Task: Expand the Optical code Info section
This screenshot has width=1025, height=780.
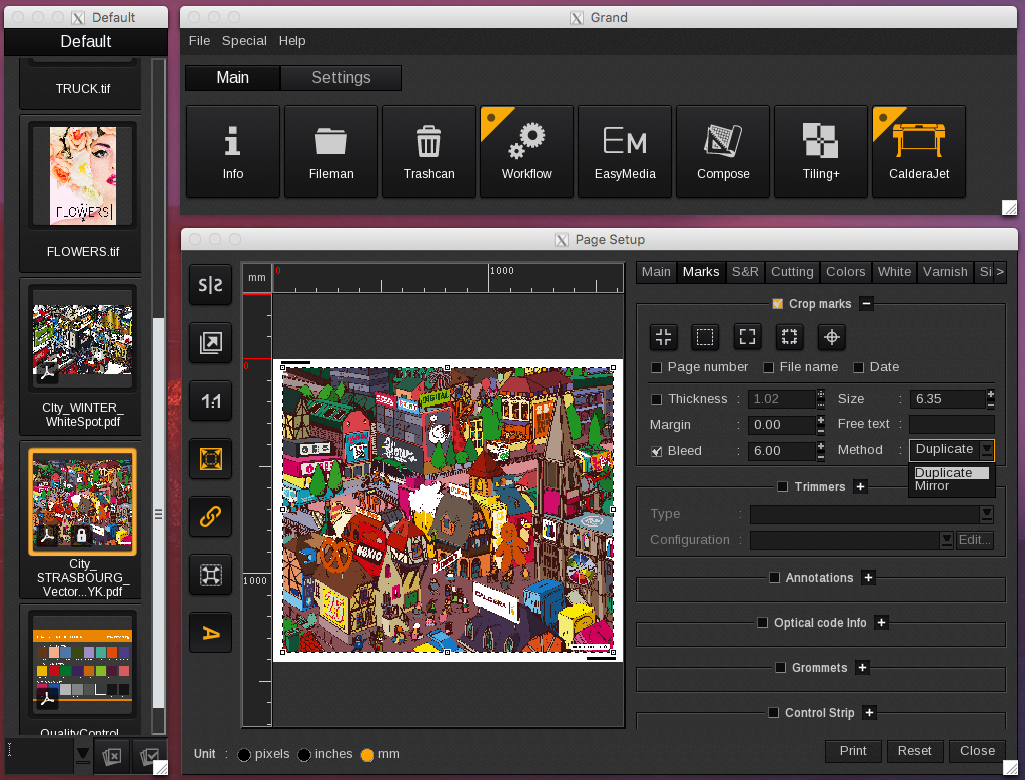Action: click(x=881, y=622)
